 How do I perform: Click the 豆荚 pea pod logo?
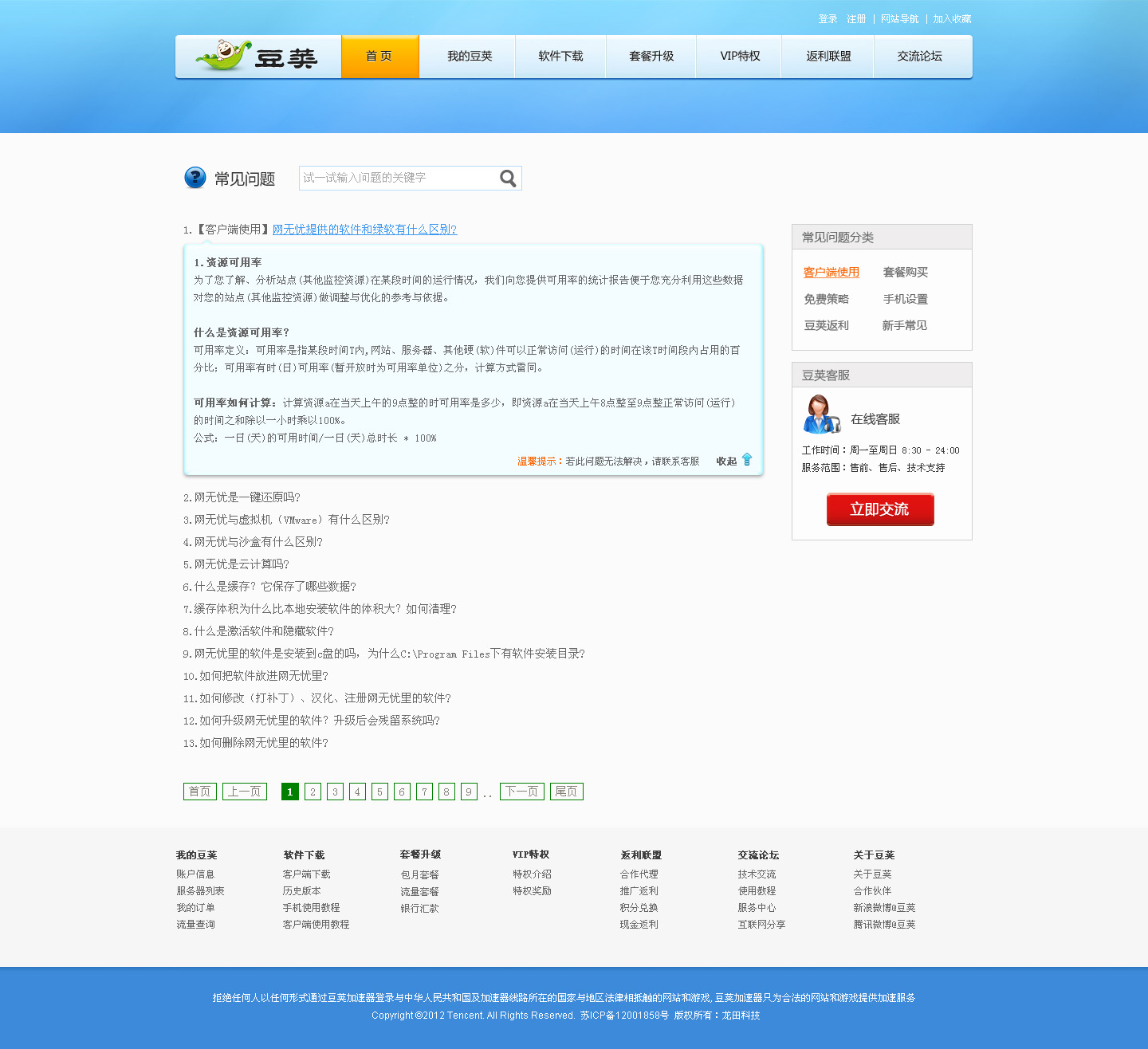pyautogui.click(x=257, y=56)
